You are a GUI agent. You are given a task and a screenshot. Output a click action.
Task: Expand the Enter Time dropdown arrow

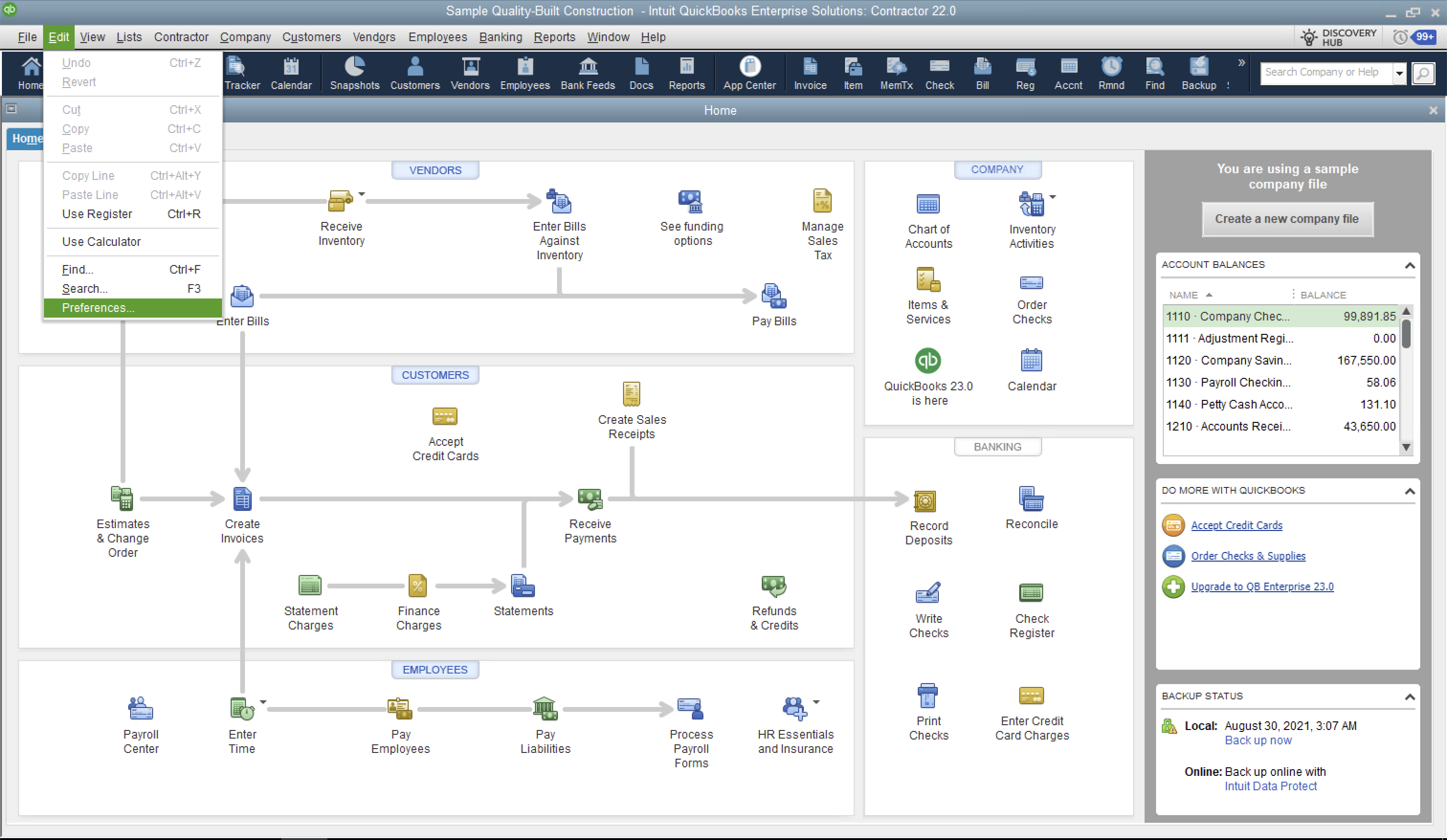(x=263, y=702)
